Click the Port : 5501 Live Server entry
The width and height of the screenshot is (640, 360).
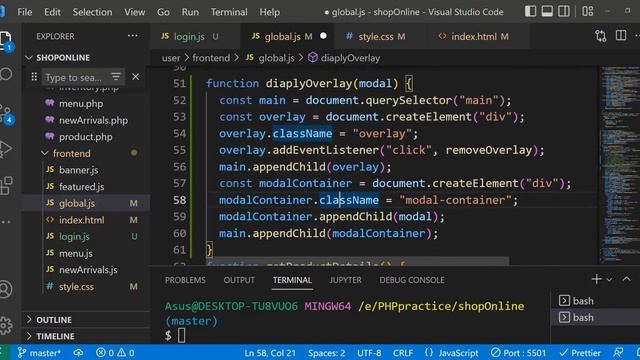tap(518, 353)
